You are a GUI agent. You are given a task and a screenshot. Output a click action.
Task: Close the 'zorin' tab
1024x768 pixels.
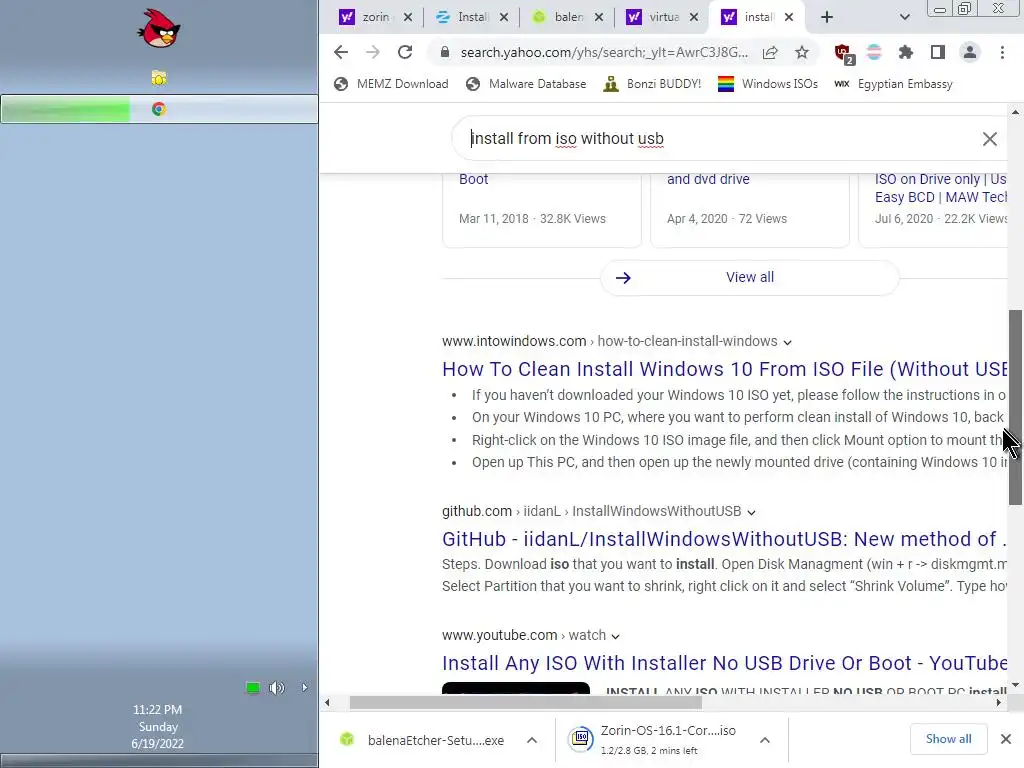click(408, 17)
